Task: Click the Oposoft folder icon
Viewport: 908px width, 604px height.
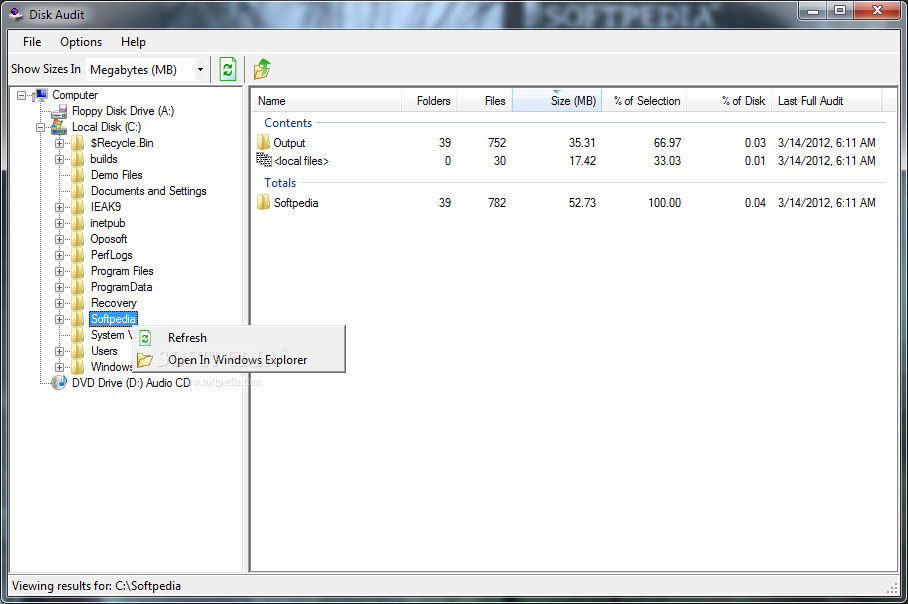Action: pos(78,239)
